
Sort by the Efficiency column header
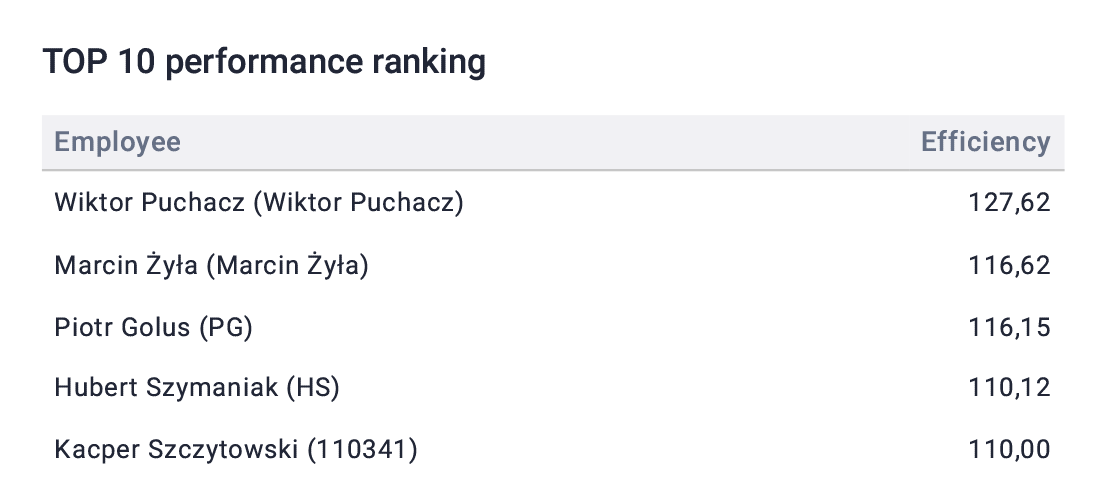[986, 142]
